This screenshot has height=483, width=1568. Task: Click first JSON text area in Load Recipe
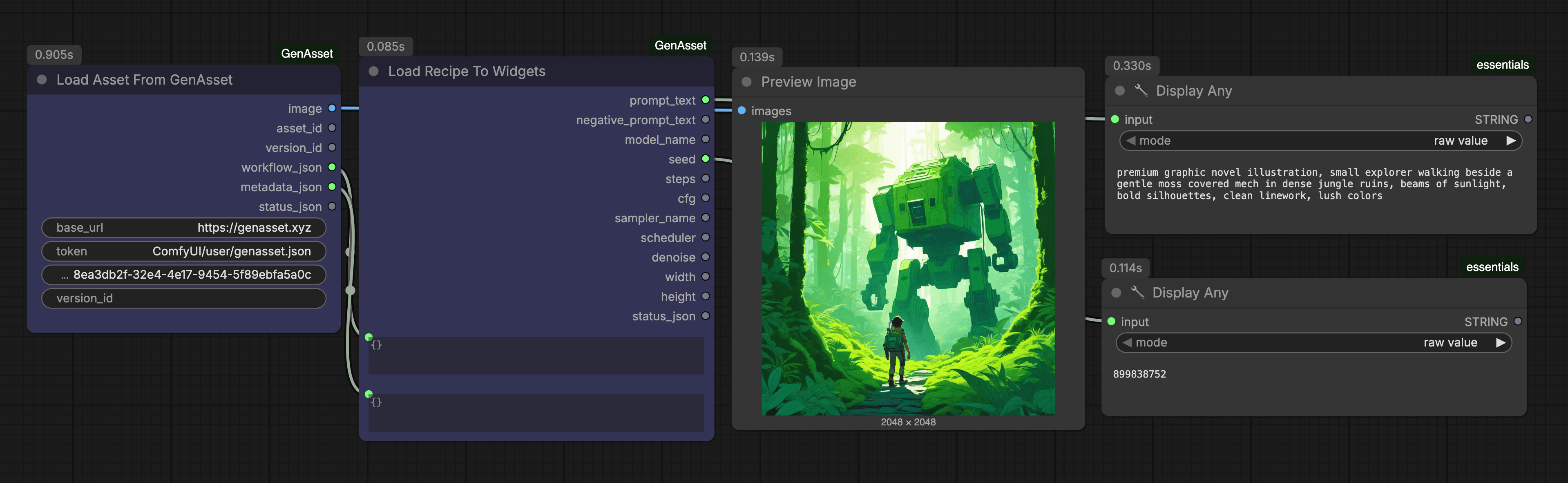click(x=536, y=356)
